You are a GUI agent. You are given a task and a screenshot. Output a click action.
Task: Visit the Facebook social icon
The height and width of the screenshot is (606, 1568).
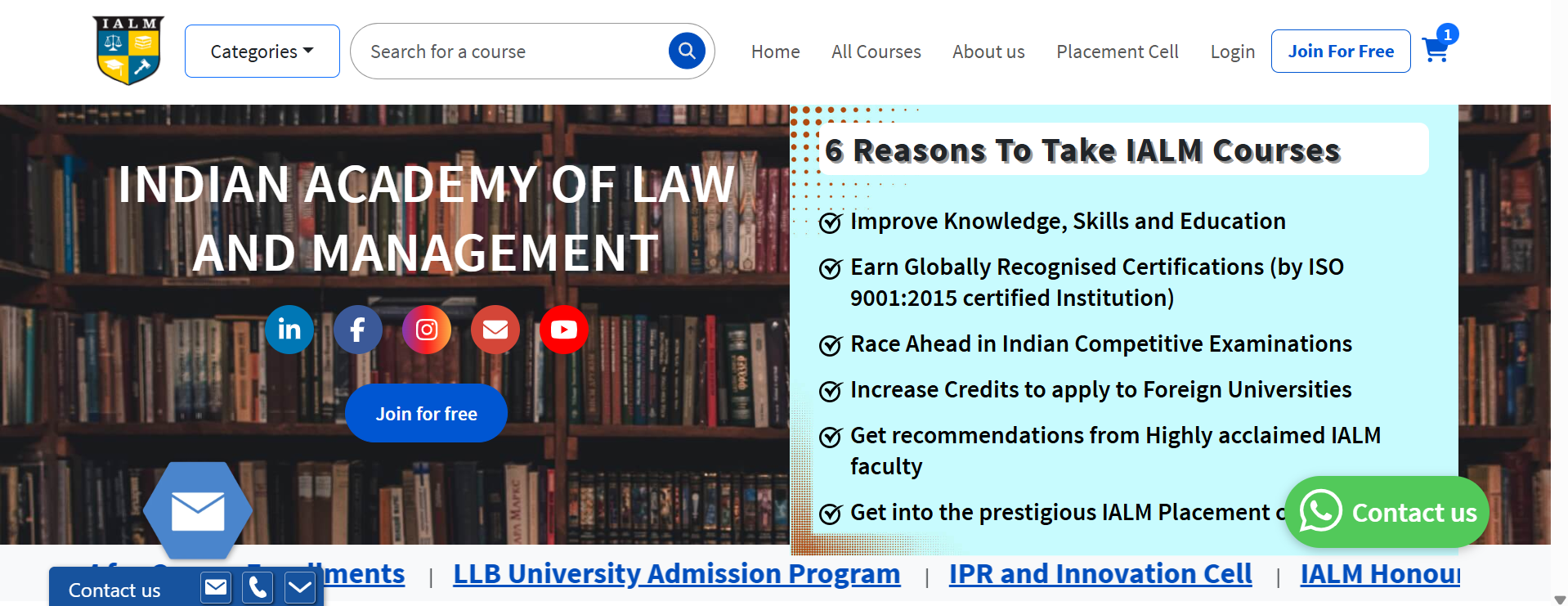tap(358, 330)
